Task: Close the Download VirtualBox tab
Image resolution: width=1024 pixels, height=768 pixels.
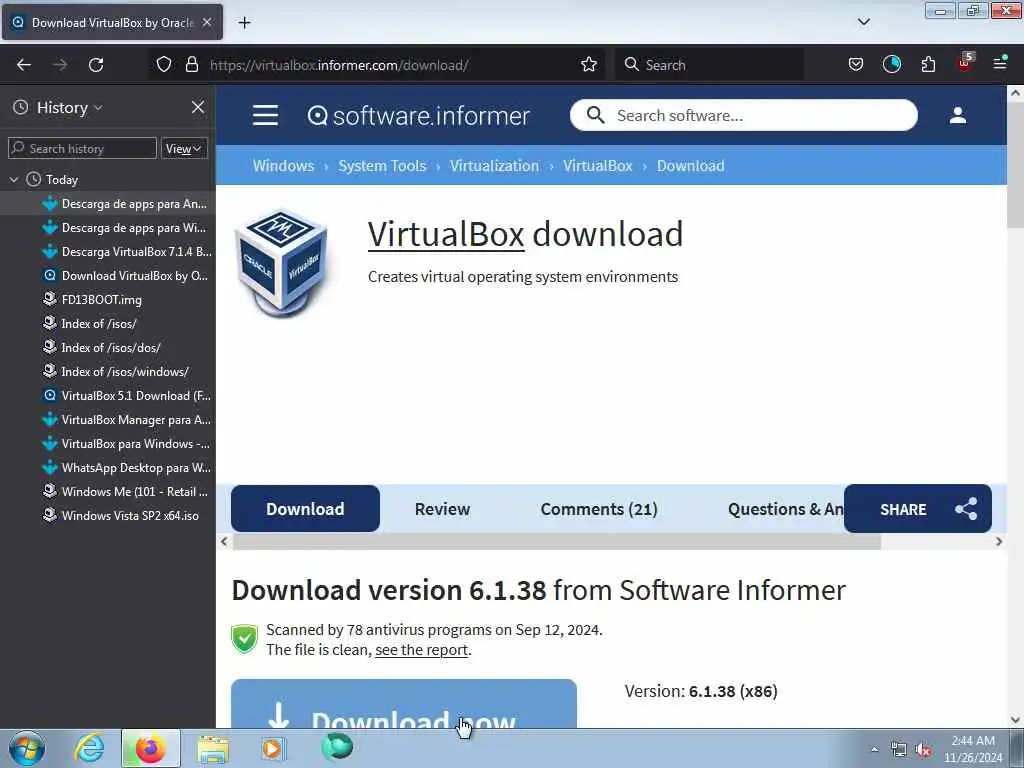Action: 207,22
